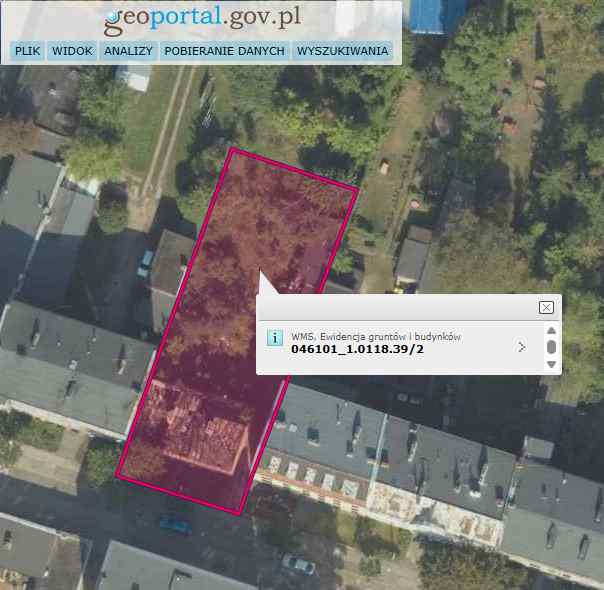Expand details with the popup chevron arrow
The width and height of the screenshot is (604, 590).
(x=521, y=347)
